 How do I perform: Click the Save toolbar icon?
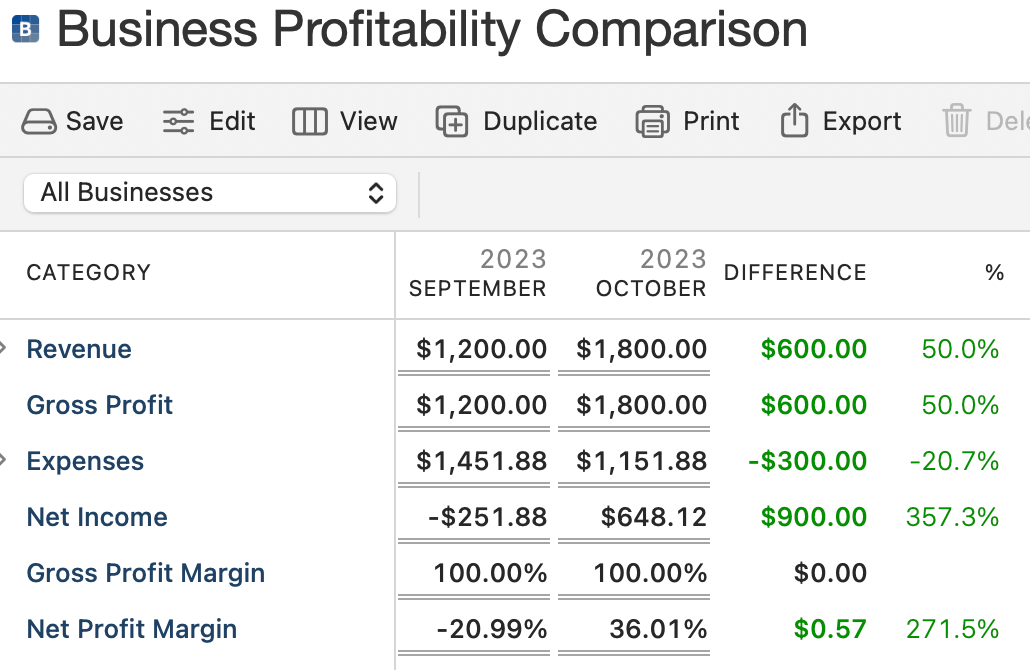[x=40, y=122]
